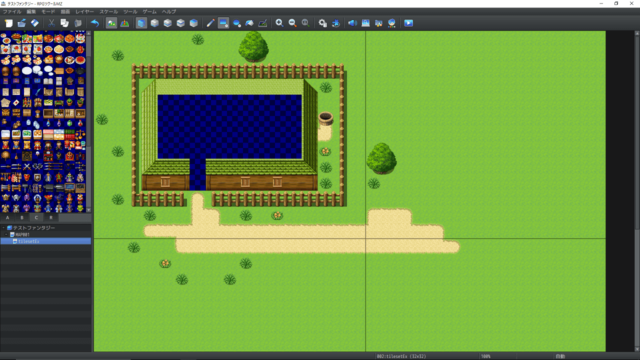The height and width of the screenshot is (360, 640).
Task: Select the Layer 3 cube icon
Action: click(x=180, y=23)
